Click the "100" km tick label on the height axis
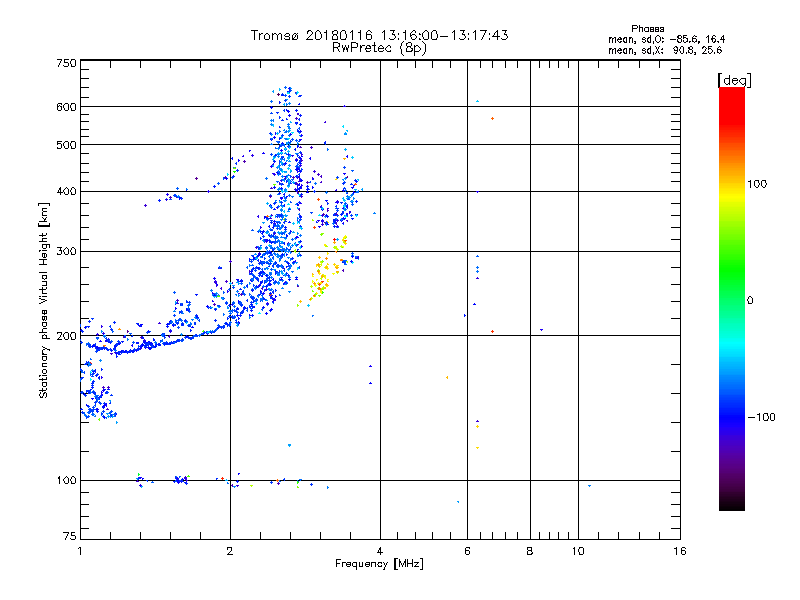The width and height of the screenshot is (800, 600). point(66,481)
